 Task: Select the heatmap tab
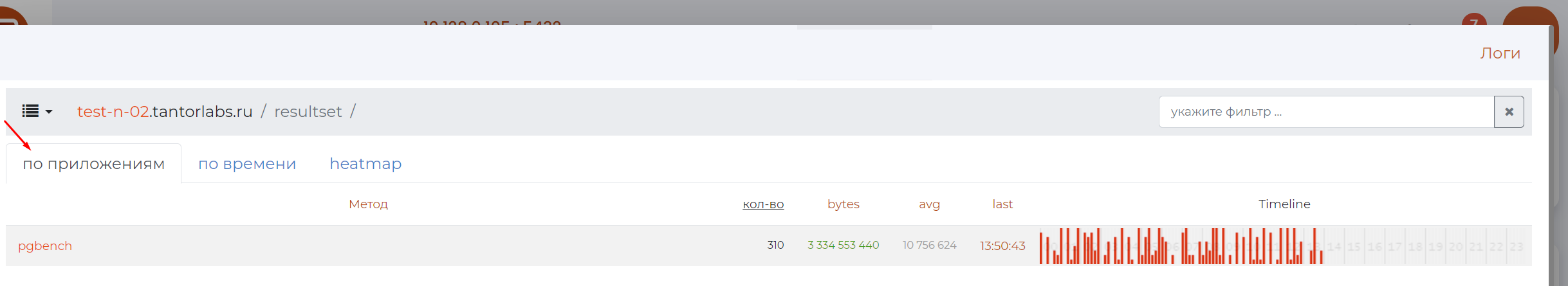[365, 164]
